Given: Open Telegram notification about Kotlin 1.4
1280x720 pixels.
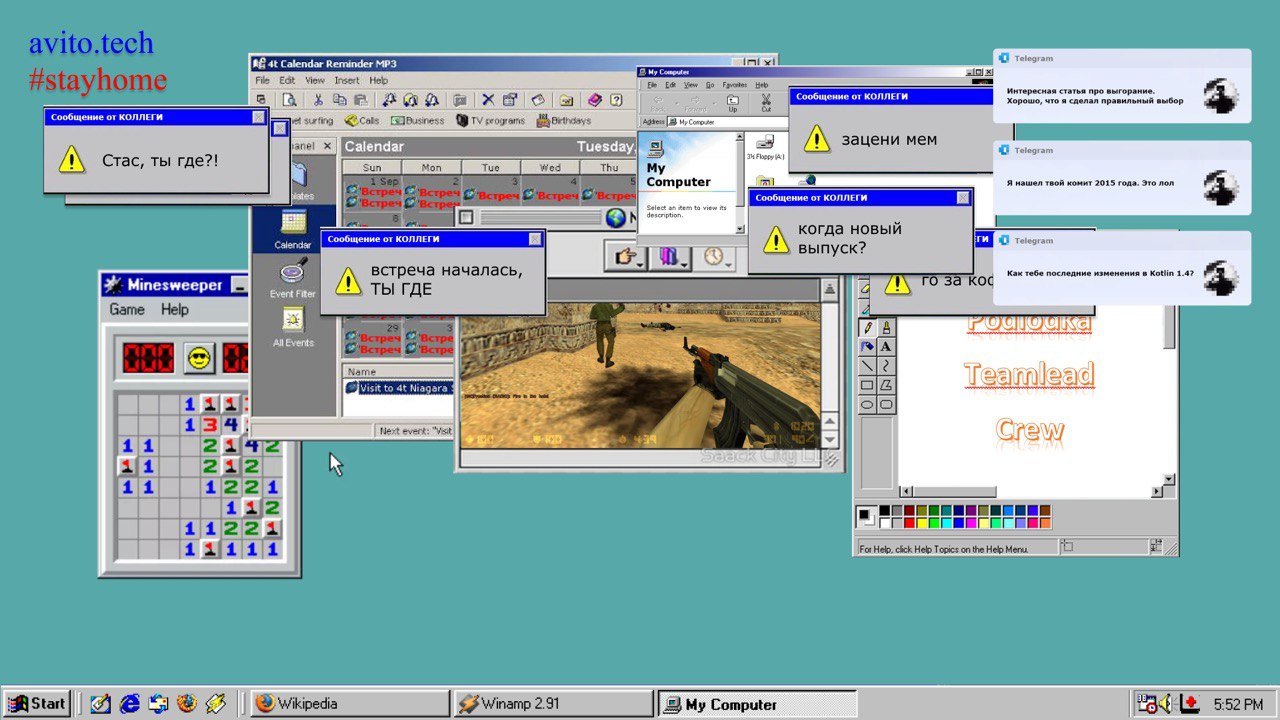Looking at the screenshot, I should coord(1122,268).
